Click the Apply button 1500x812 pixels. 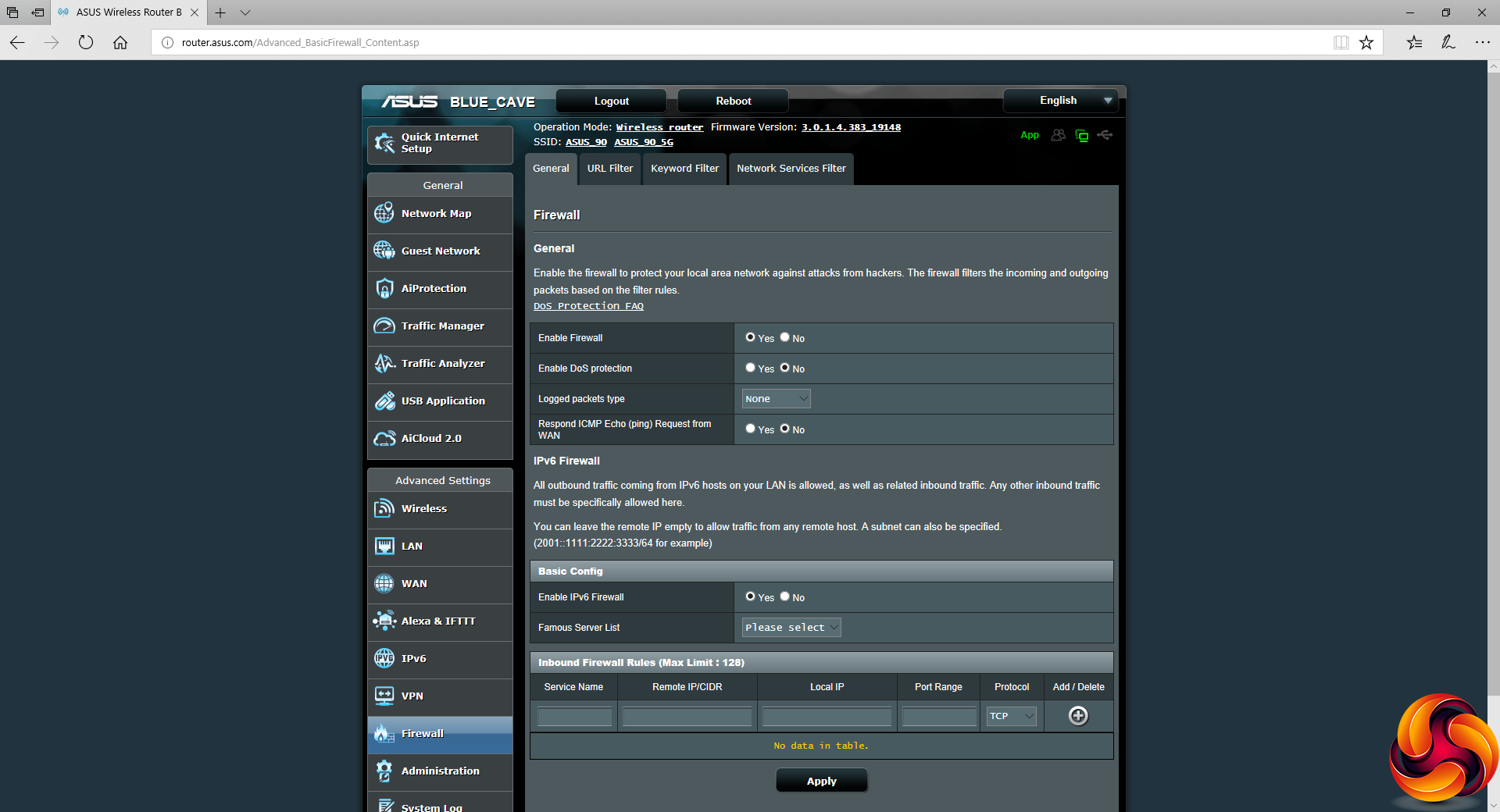coord(821,781)
